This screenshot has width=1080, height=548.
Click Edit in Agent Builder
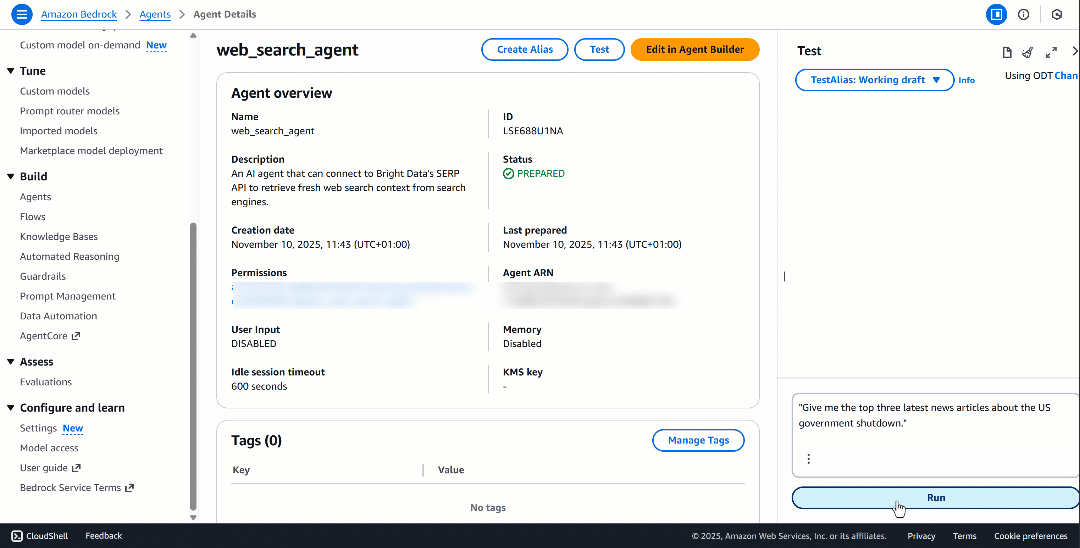[695, 50]
